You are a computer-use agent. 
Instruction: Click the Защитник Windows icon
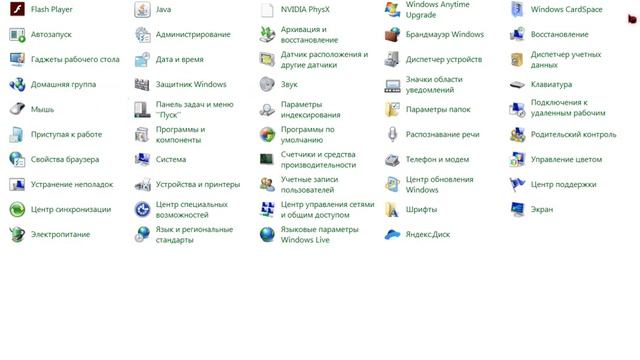[142, 84]
